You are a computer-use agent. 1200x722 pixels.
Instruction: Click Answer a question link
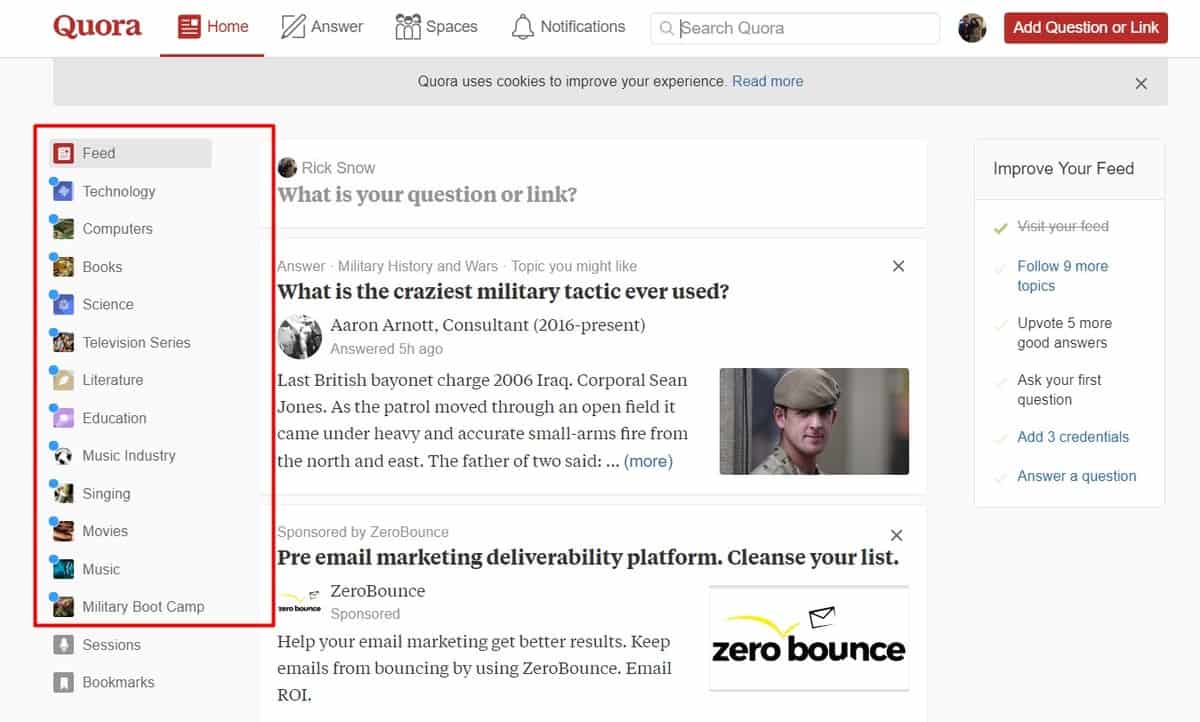[1076, 476]
